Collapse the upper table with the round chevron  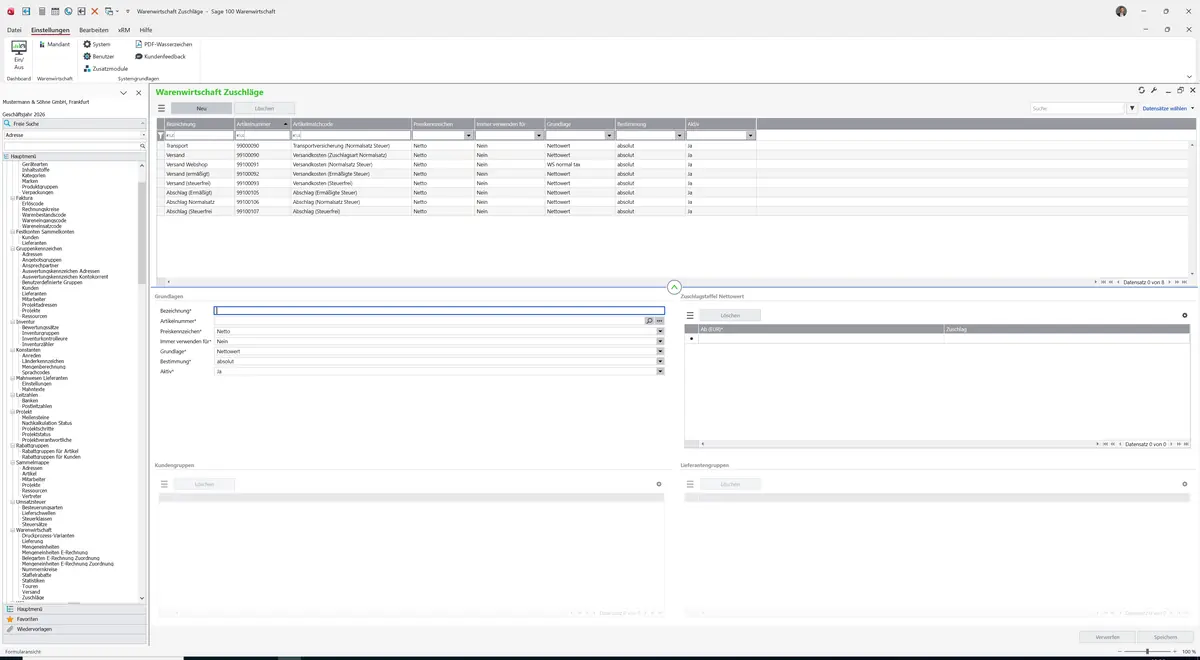674,287
